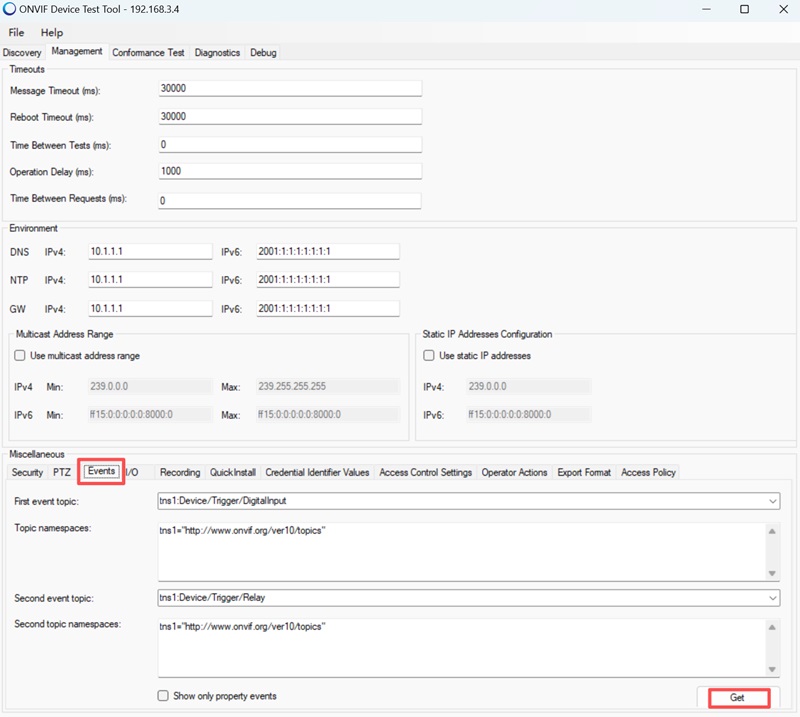Image resolution: width=800 pixels, height=717 pixels.
Task: Select the Security miscellaneous tab
Action: (x=27, y=472)
